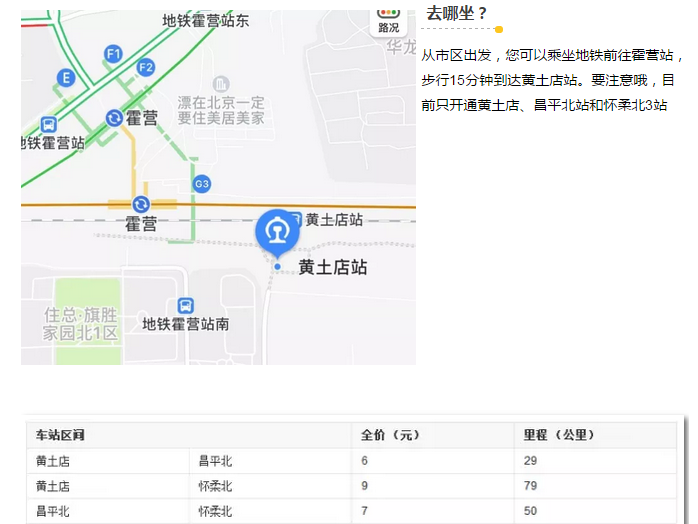Tap the upper 霍营 subway icon

click(x=114, y=119)
